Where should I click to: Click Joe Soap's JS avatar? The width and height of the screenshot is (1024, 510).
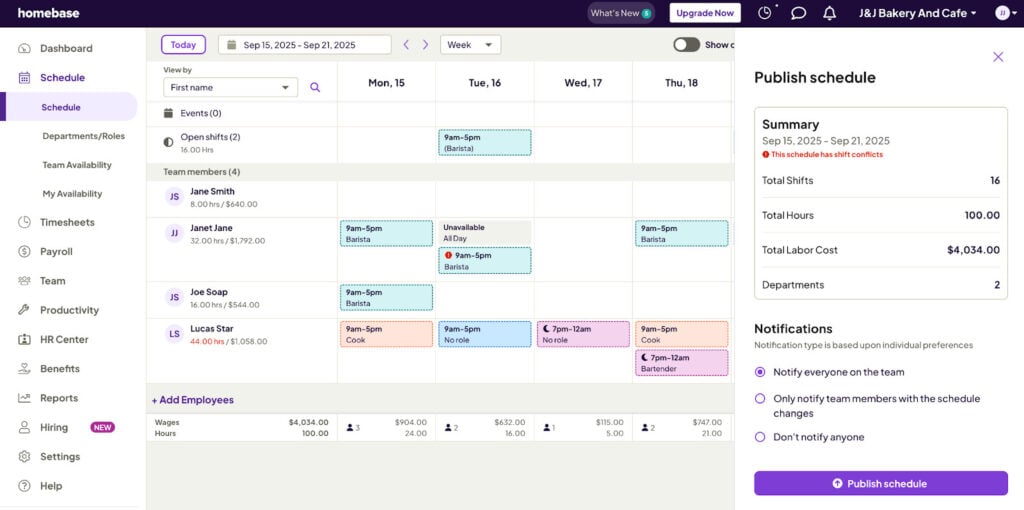pos(174,297)
